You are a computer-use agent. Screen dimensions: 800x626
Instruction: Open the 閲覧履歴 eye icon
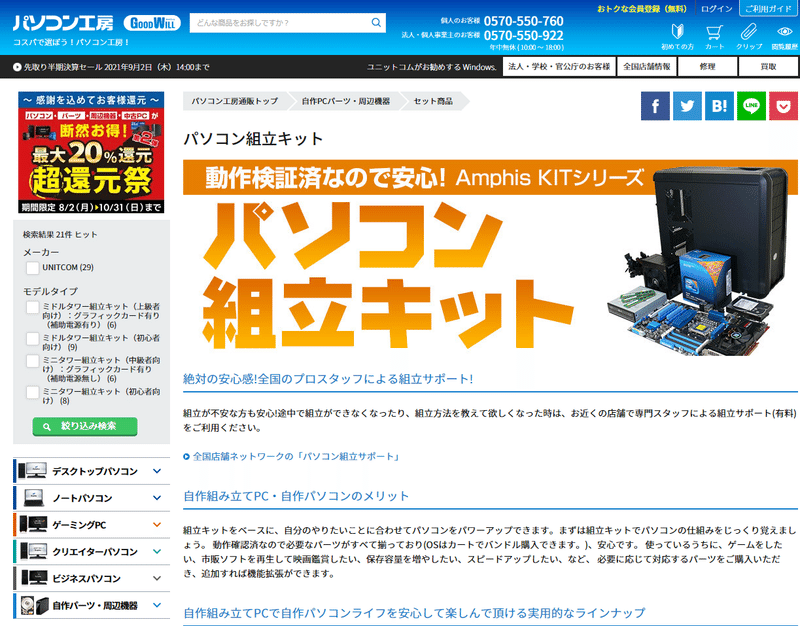coord(784,32)
